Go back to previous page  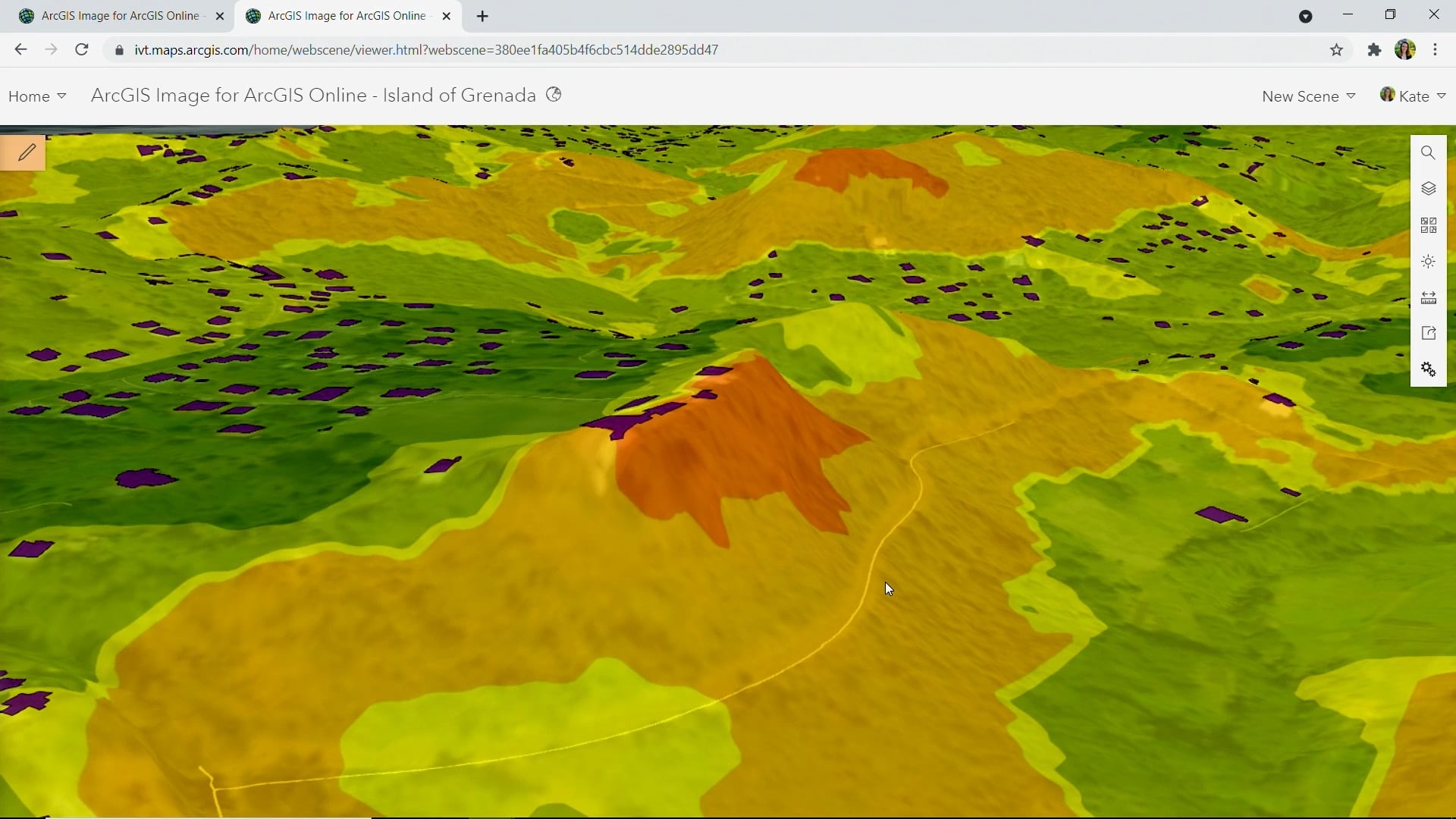click(x=20, y=50)
